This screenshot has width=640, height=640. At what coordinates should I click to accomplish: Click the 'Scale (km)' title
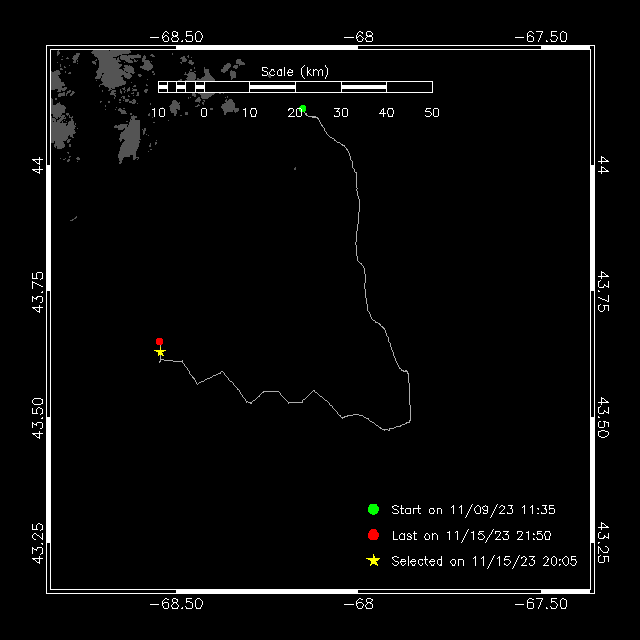(x=294, y=71)
